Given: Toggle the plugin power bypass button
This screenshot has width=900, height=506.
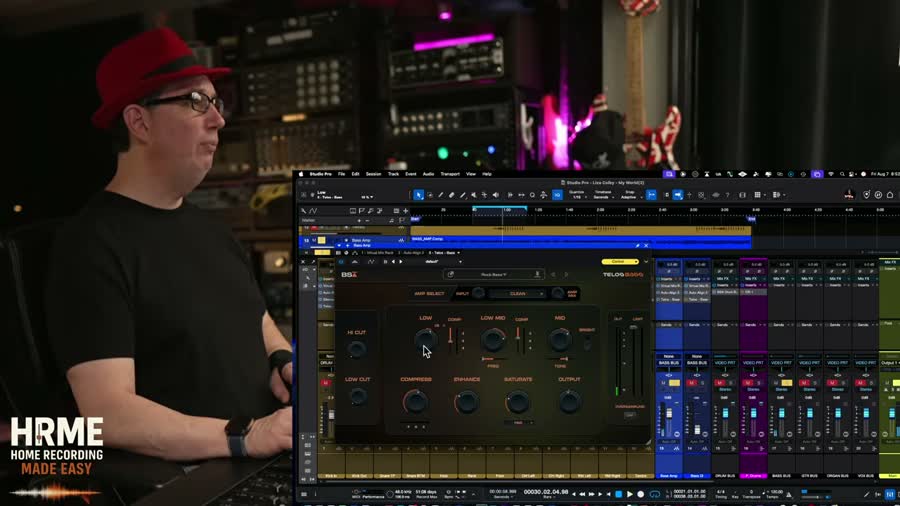Looking at the screenshot, I should 342,262.
